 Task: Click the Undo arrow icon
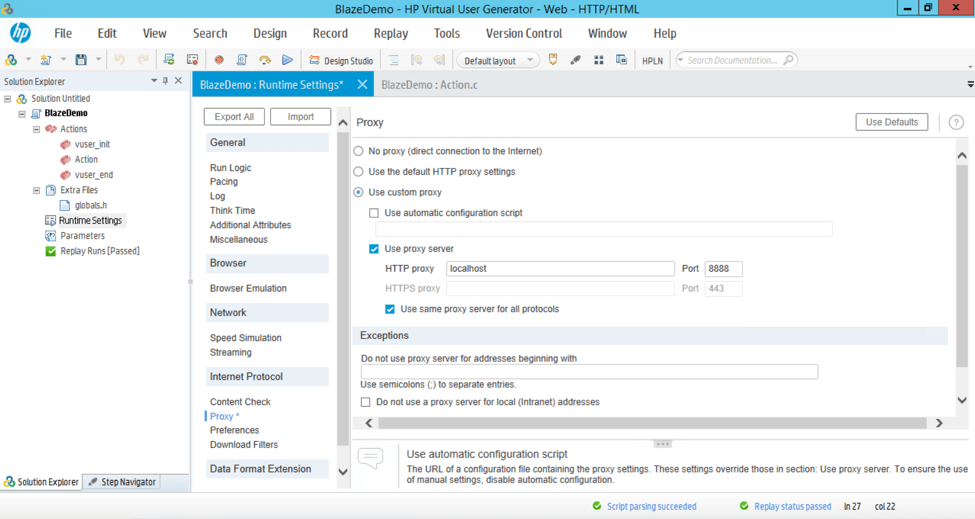coord(119,60)
